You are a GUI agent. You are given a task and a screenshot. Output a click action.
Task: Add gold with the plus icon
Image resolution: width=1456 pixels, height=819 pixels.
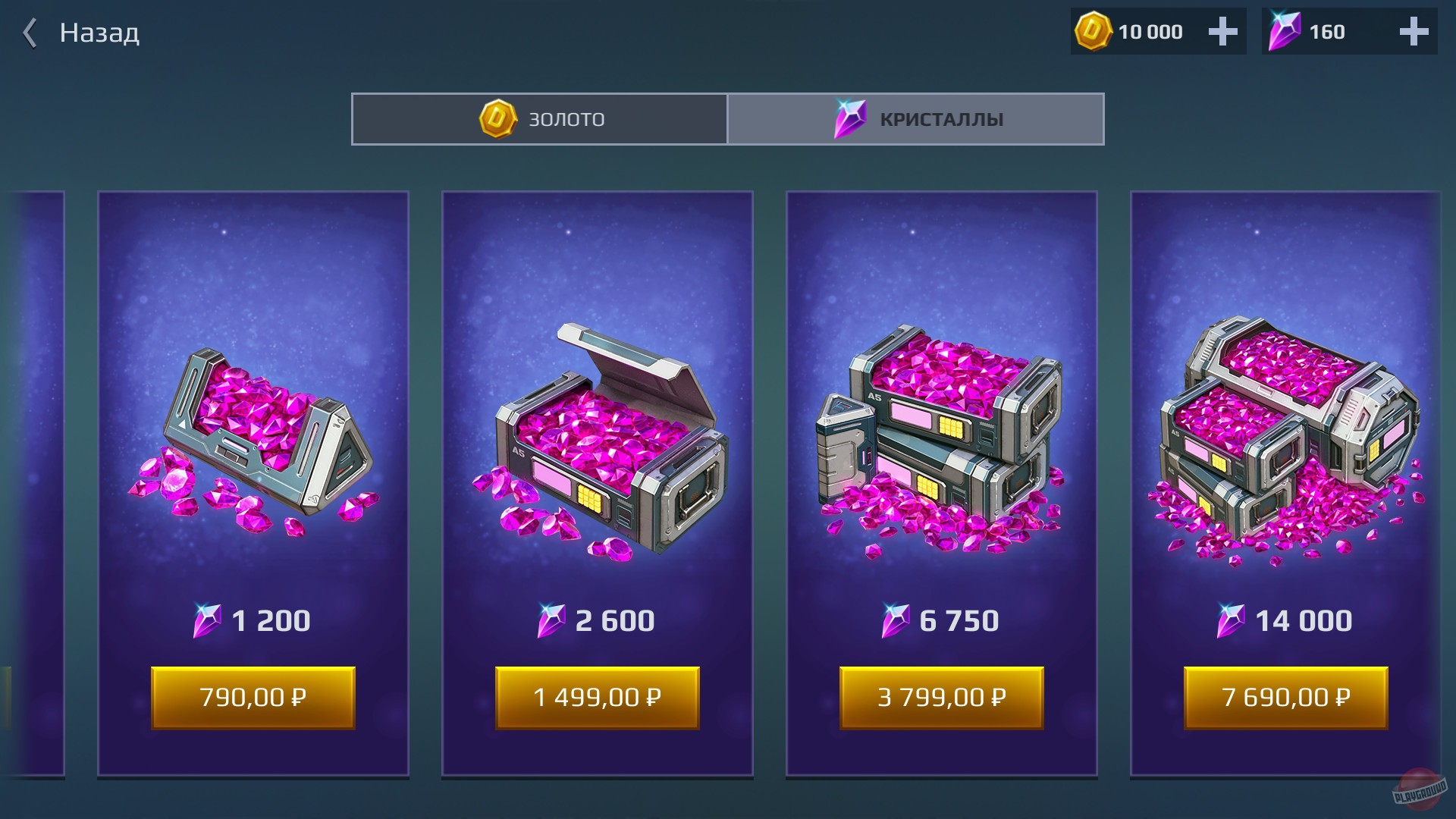[1222, 32]
